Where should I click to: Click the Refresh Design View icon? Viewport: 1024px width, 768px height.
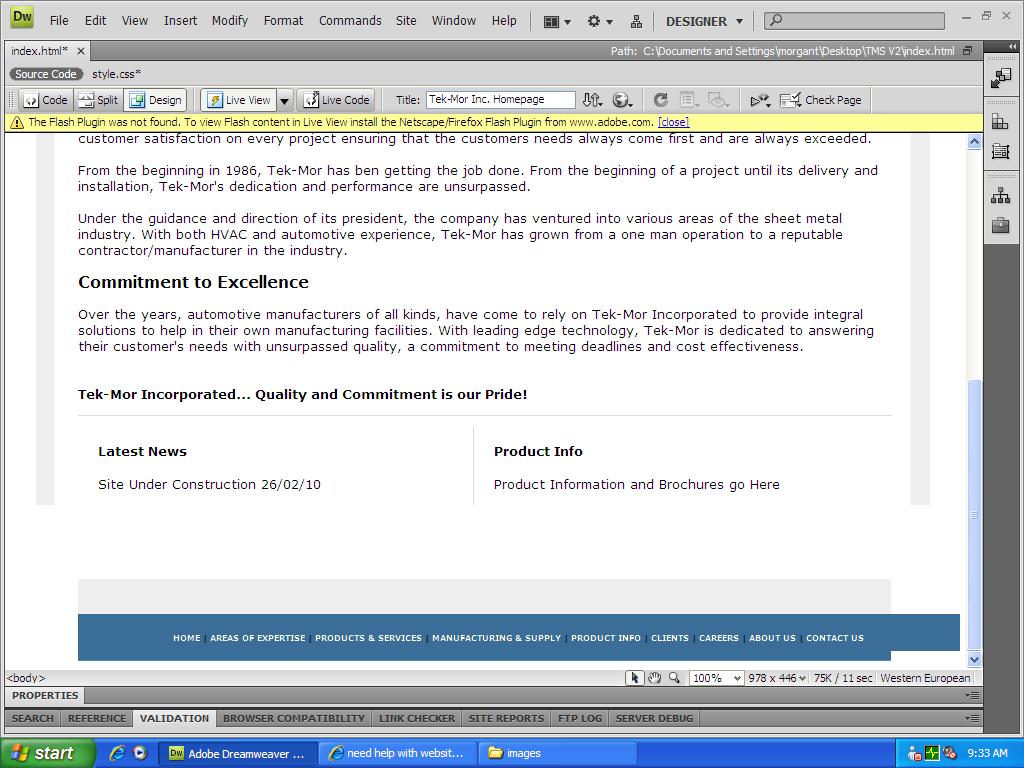661,100
